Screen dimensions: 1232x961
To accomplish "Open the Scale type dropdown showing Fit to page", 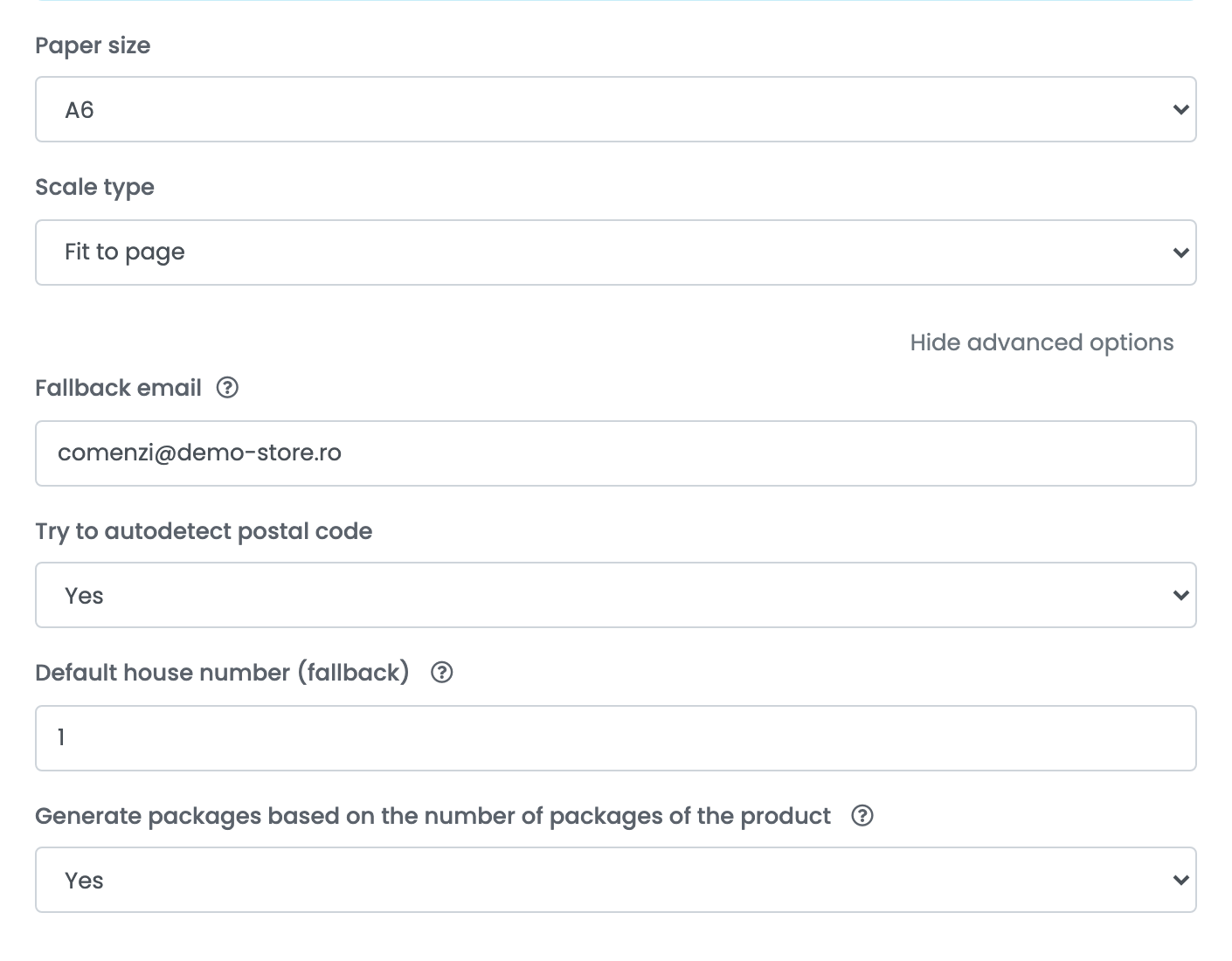I will pyautogui.click(x=616, y=252).
